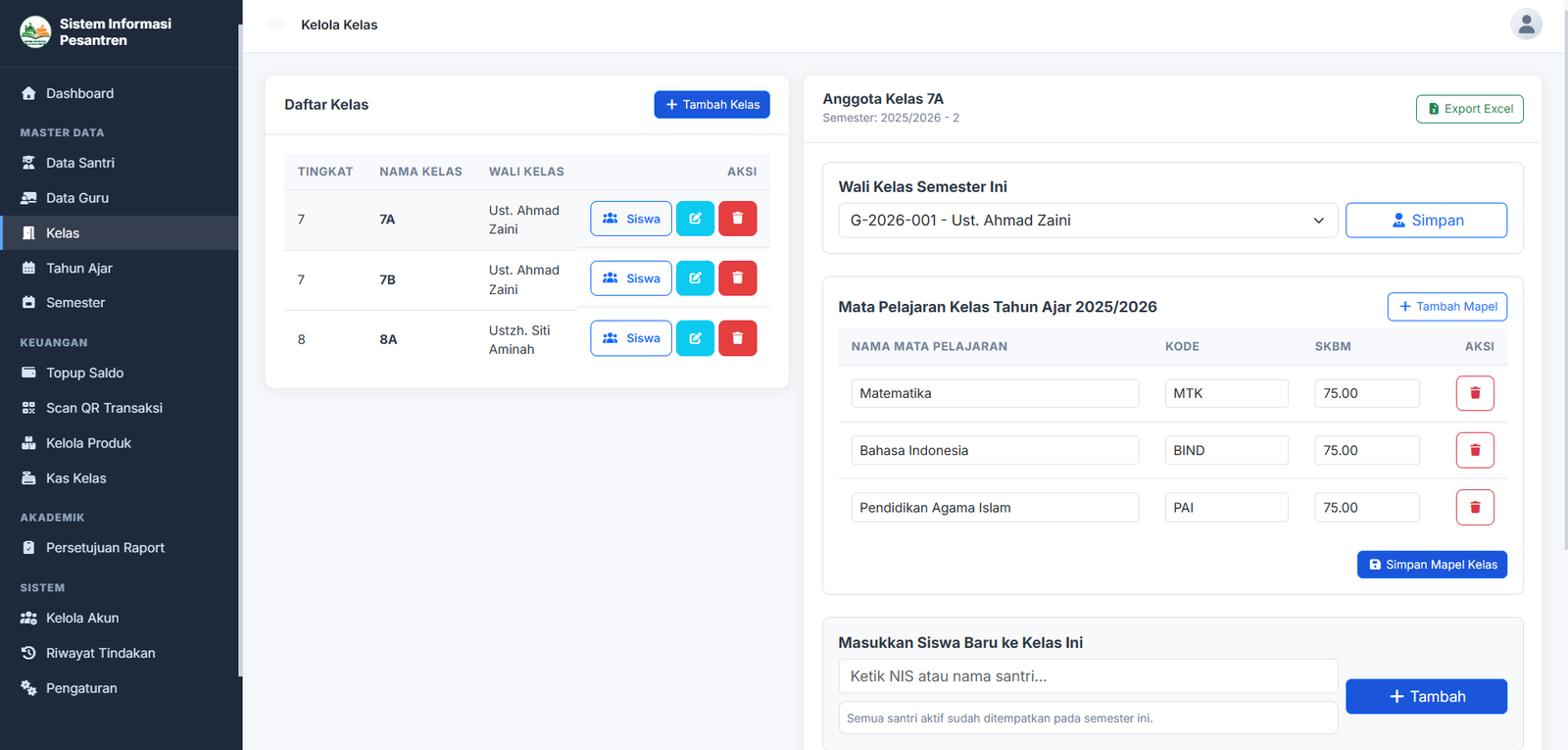Click the Anggota Kelas 7A heading
The height and width of the screenshot is (750, 1568).
(x=883, y=99)
